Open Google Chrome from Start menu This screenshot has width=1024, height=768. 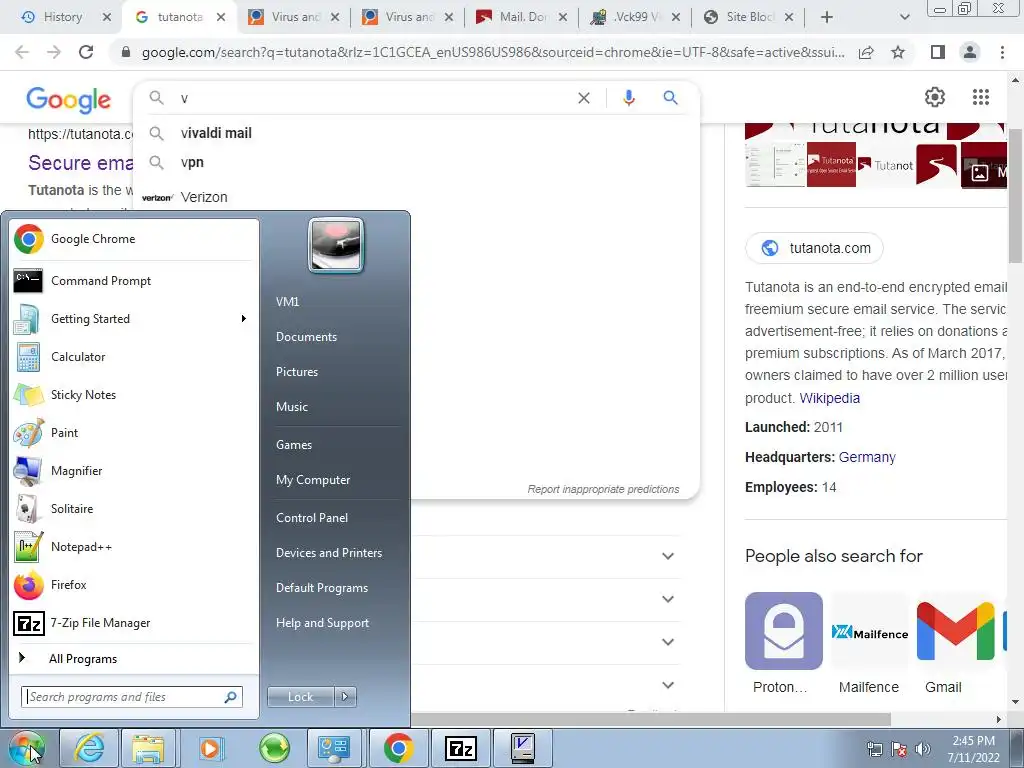tap(134, 239)
